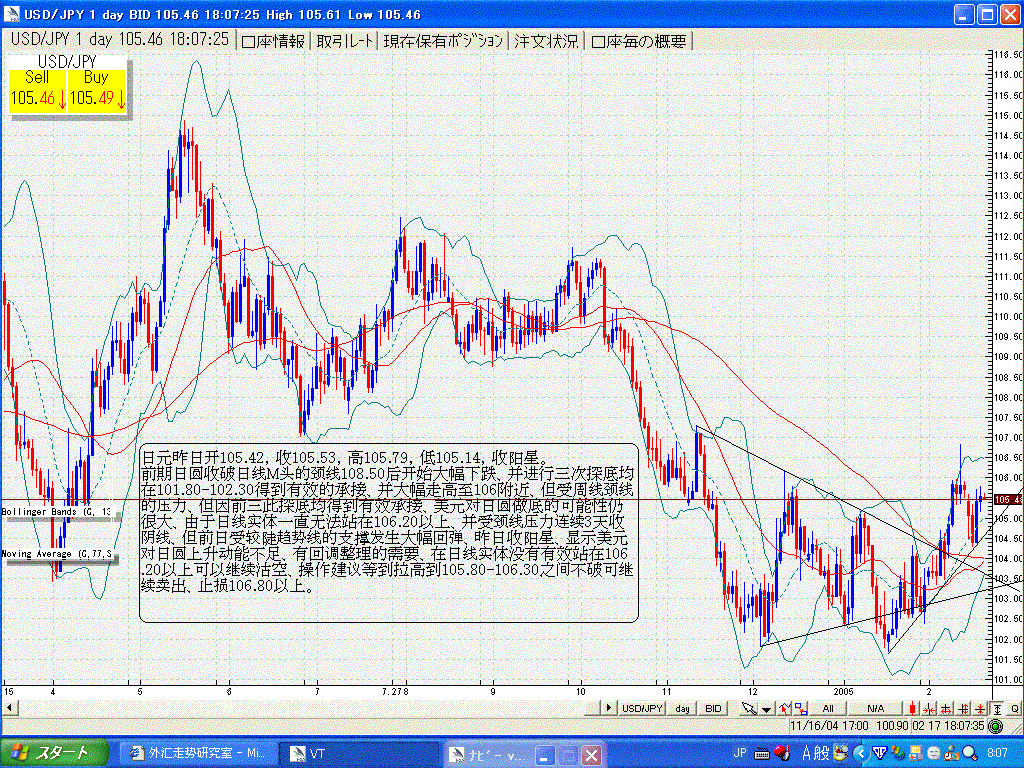This screenshot has width=1024, height=768.
Task: Click the red IME paint-pad icon in tray
Action: pos(781,753)
